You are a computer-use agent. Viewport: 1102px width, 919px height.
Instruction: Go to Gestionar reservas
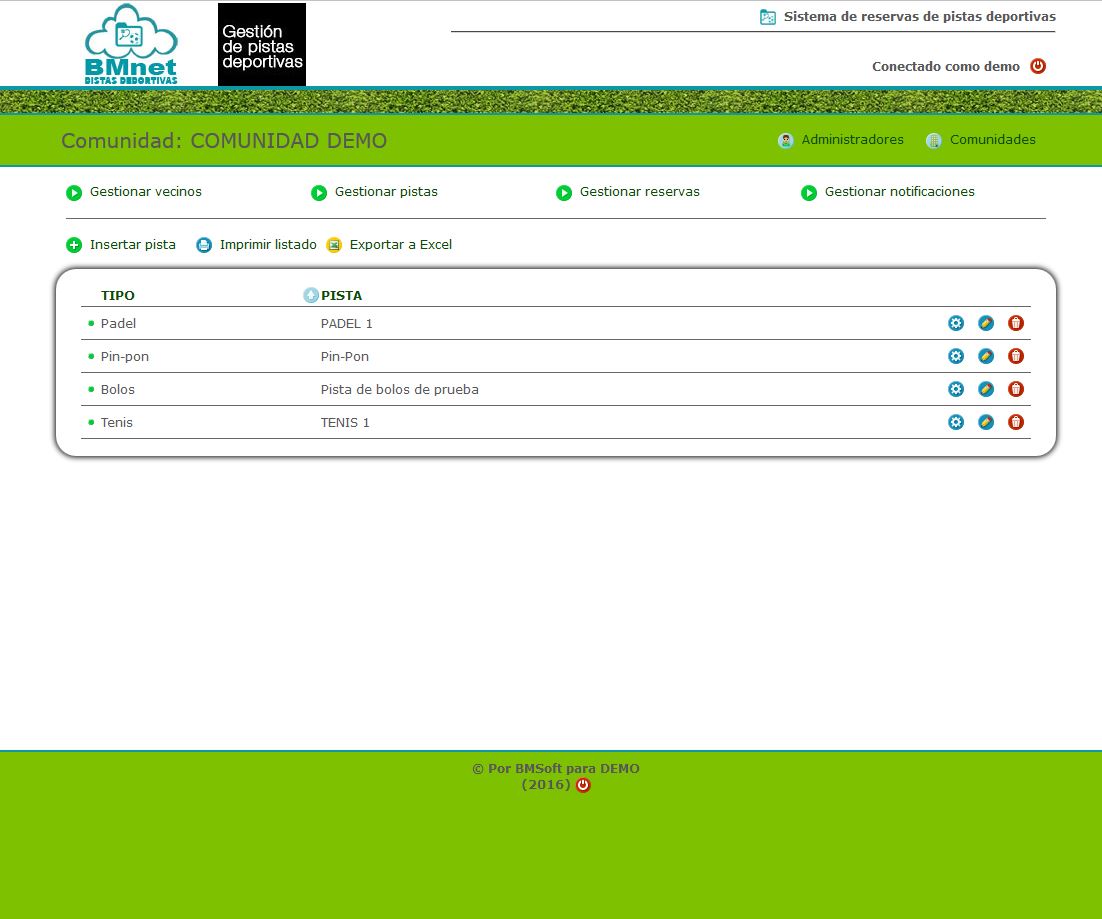pos(639,192)
